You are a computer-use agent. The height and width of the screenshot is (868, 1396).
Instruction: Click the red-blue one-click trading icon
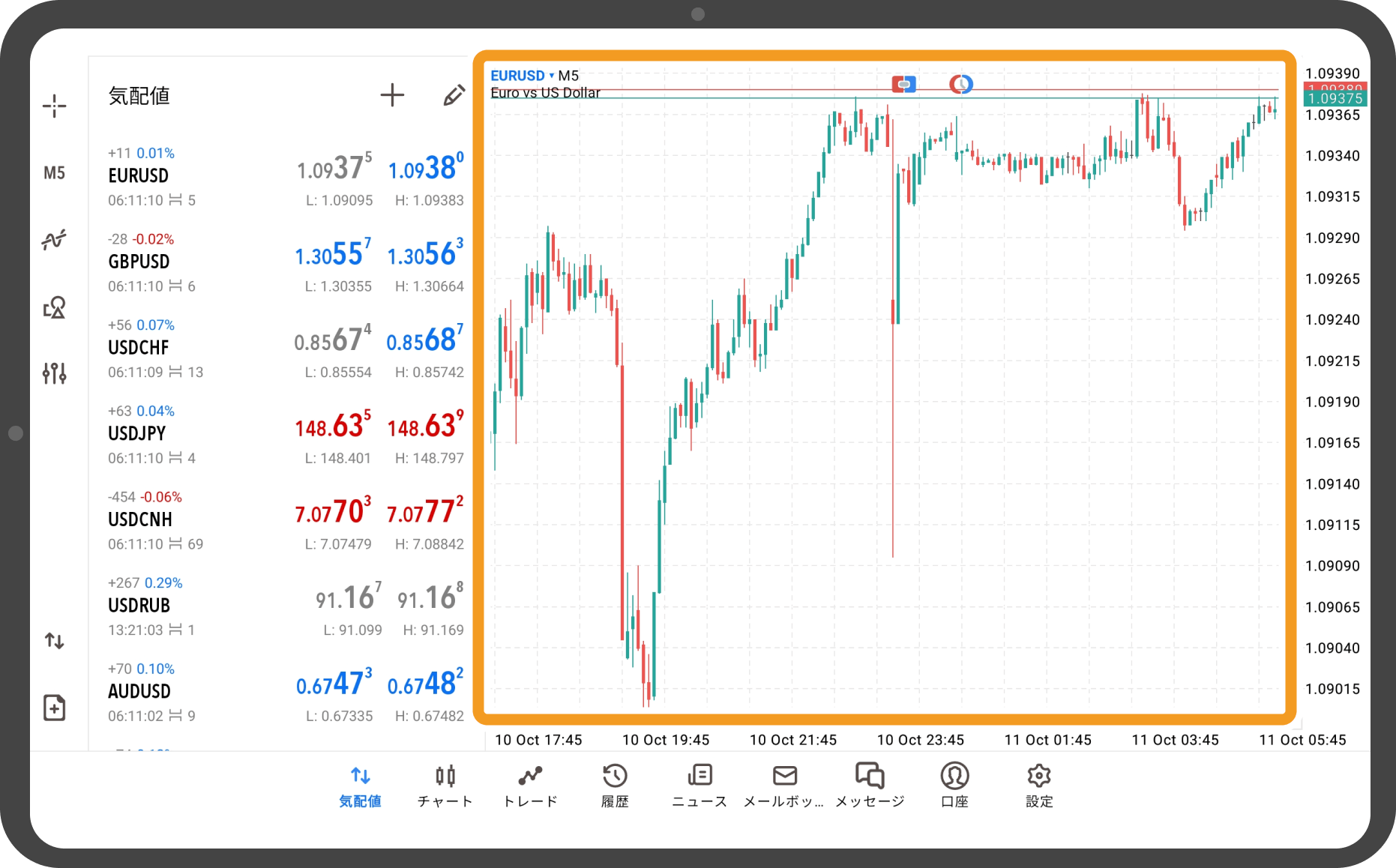pyautogui.click(x=903, y=84)
